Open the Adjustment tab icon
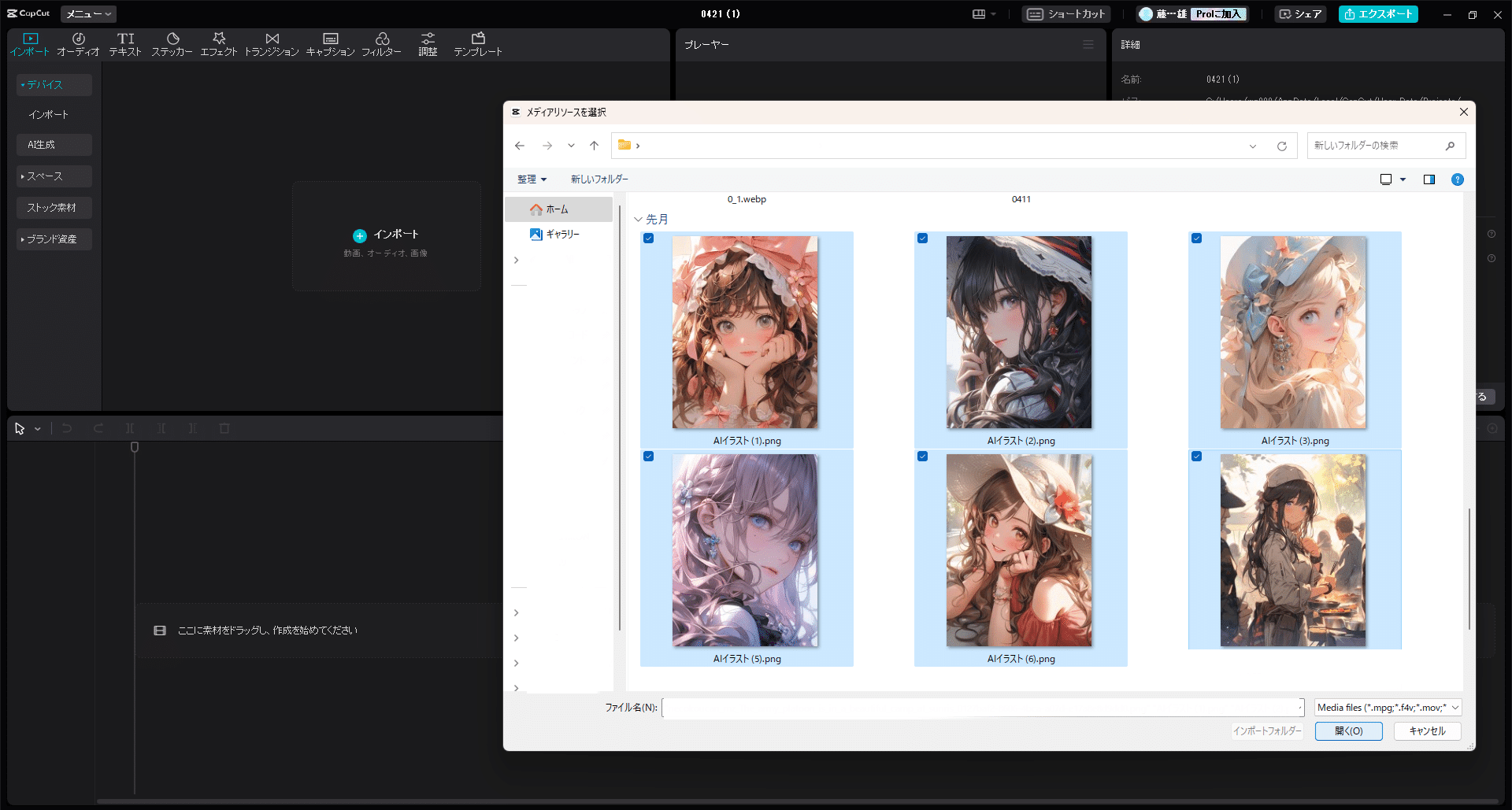1512x810 pixels. click(x=428, y=39)
